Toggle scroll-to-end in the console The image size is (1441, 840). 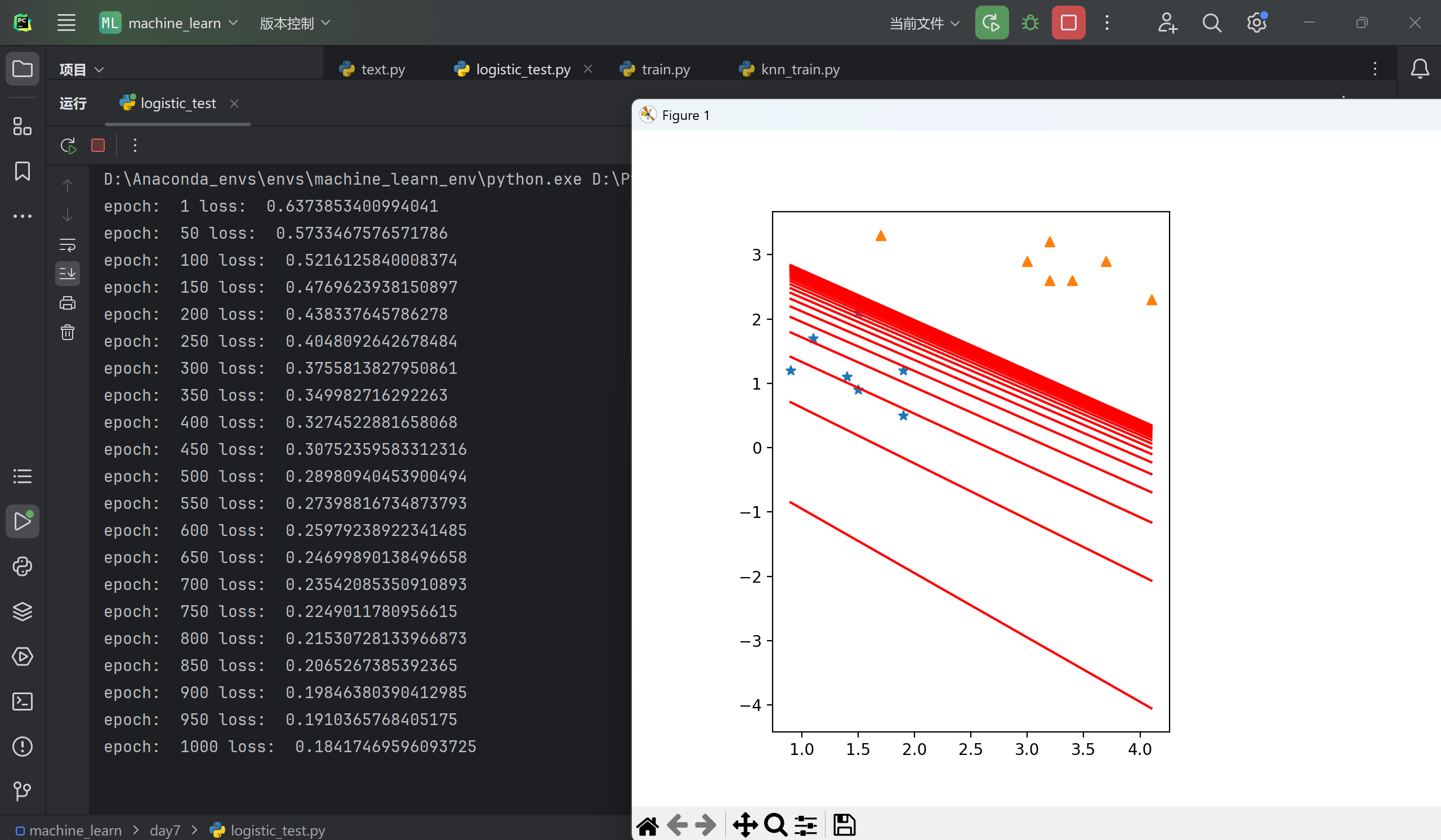coord(68,273)
